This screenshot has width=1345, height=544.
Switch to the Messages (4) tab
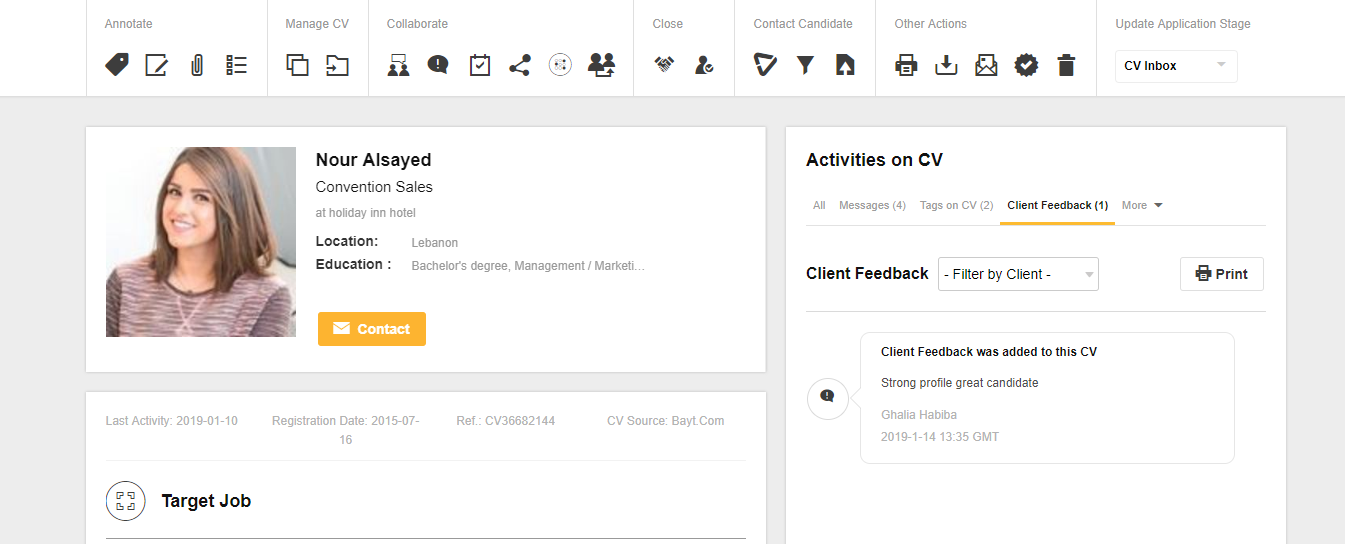point(872,205)
